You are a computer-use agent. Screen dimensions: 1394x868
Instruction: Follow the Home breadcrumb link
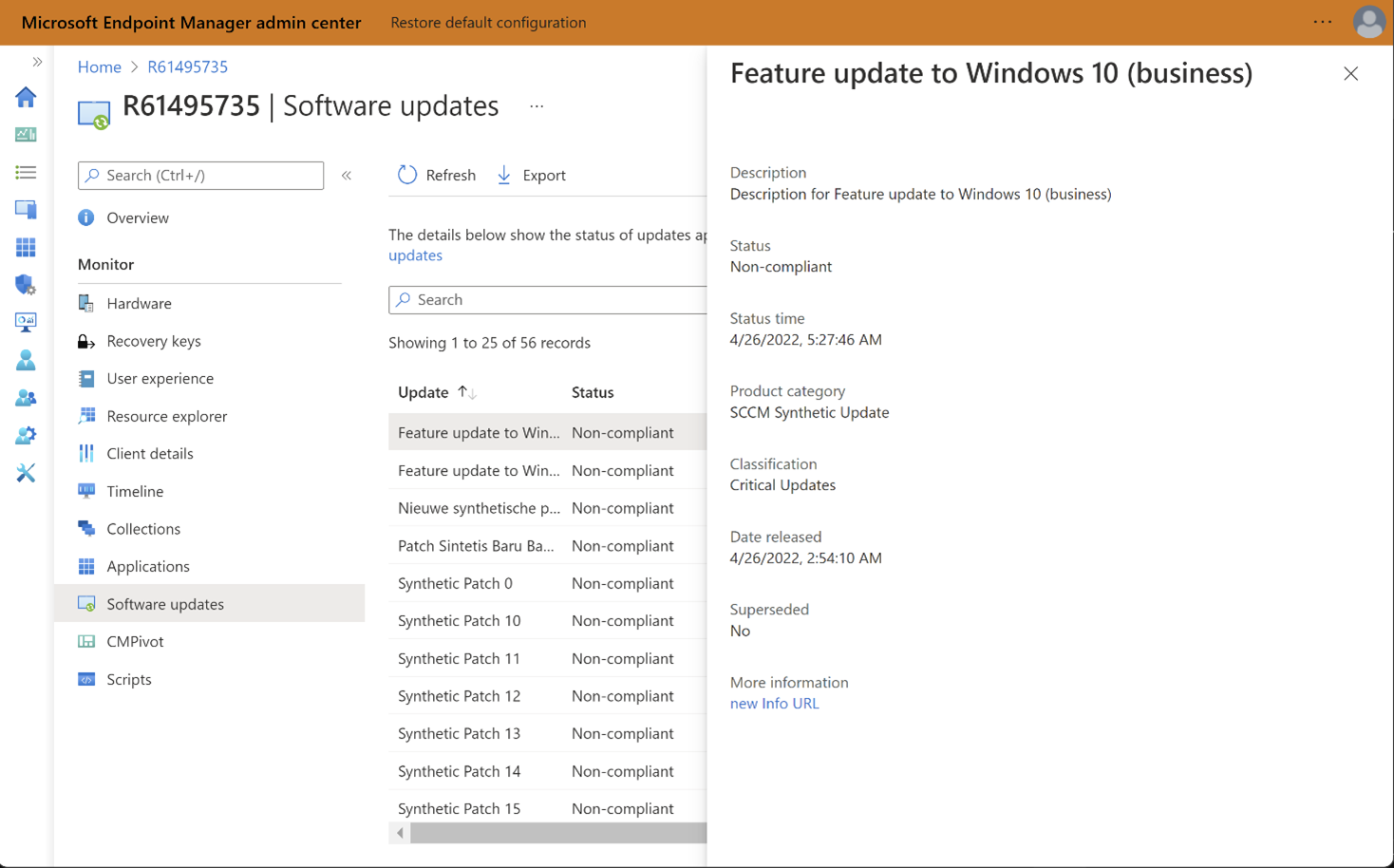pos(100,66)
